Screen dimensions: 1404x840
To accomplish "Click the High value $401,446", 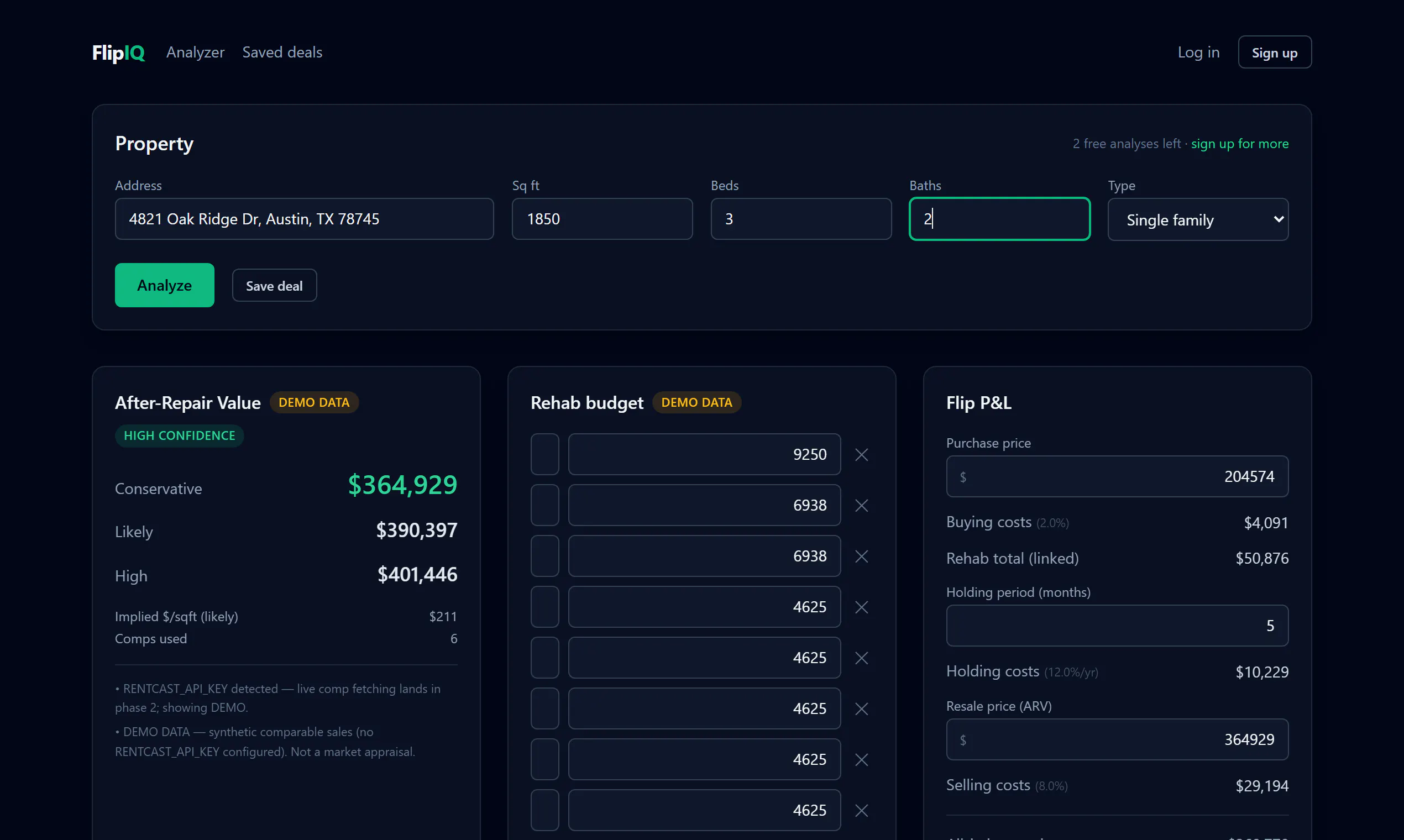I will pyautogui.click(x=417, y=575).
